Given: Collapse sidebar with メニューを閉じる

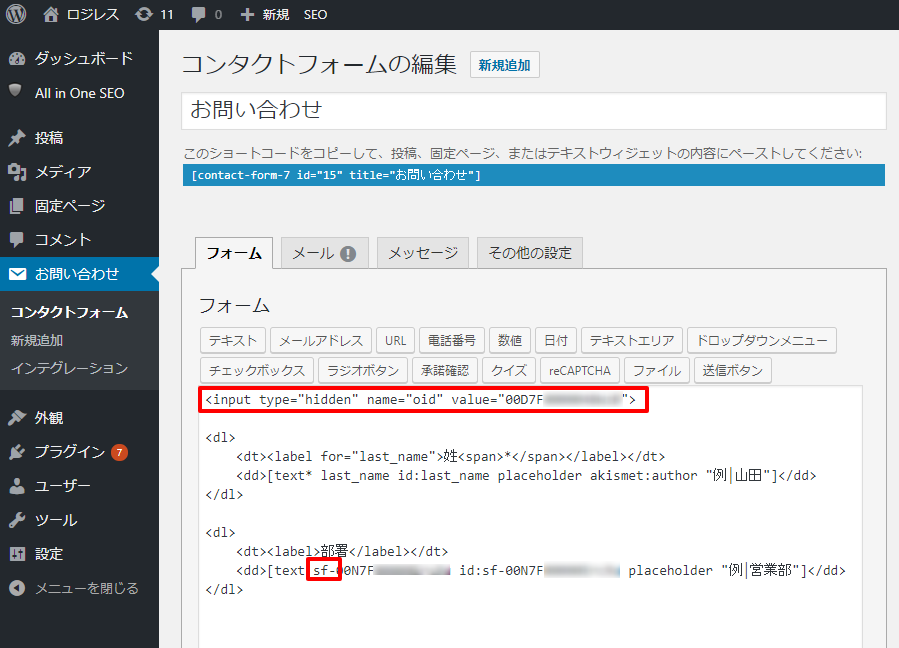Looking at the screenshot, I should point(86,588).
